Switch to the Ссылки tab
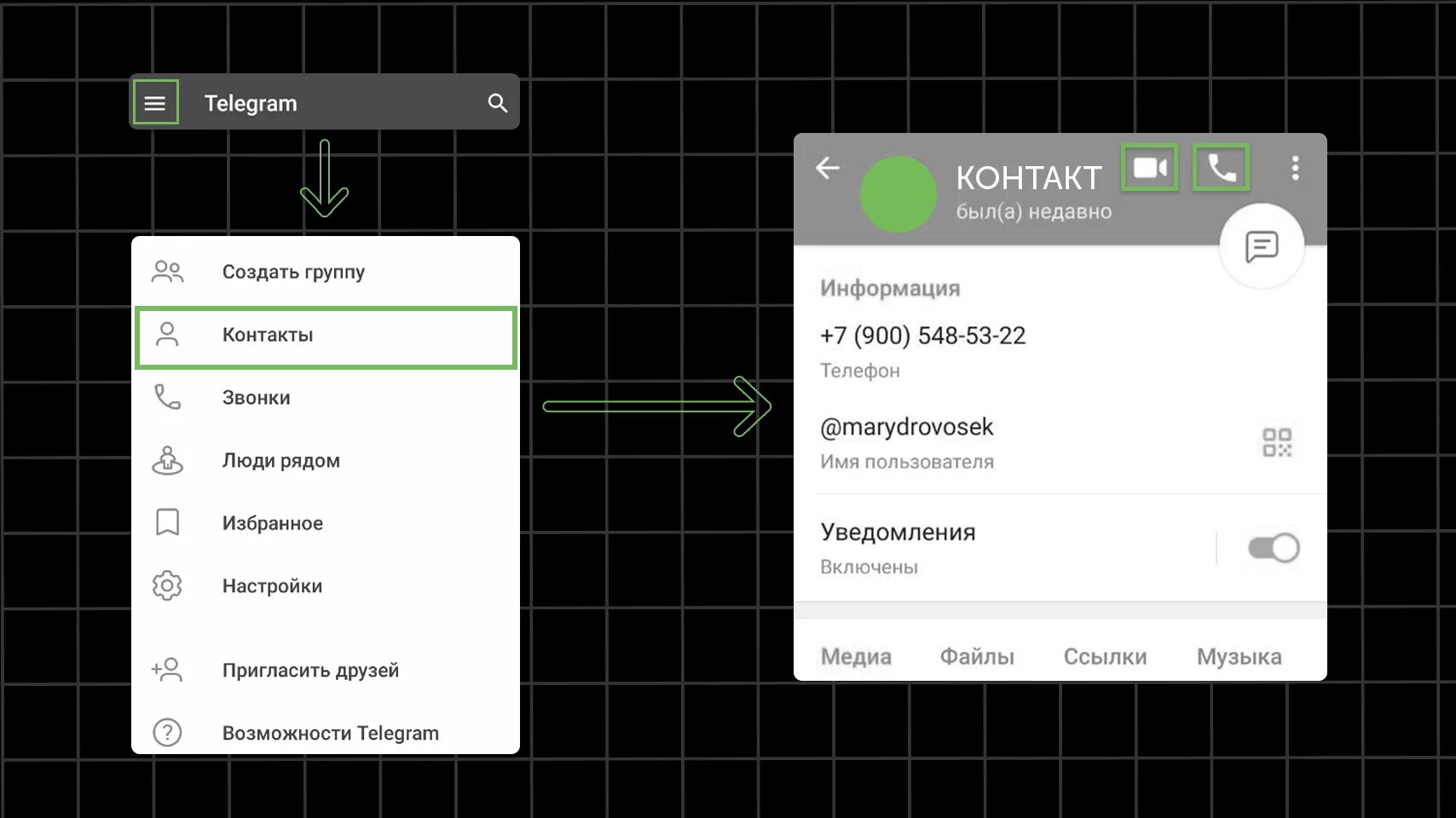The width and height of the screenshot is (1456, 818). tap(1105, 657)
